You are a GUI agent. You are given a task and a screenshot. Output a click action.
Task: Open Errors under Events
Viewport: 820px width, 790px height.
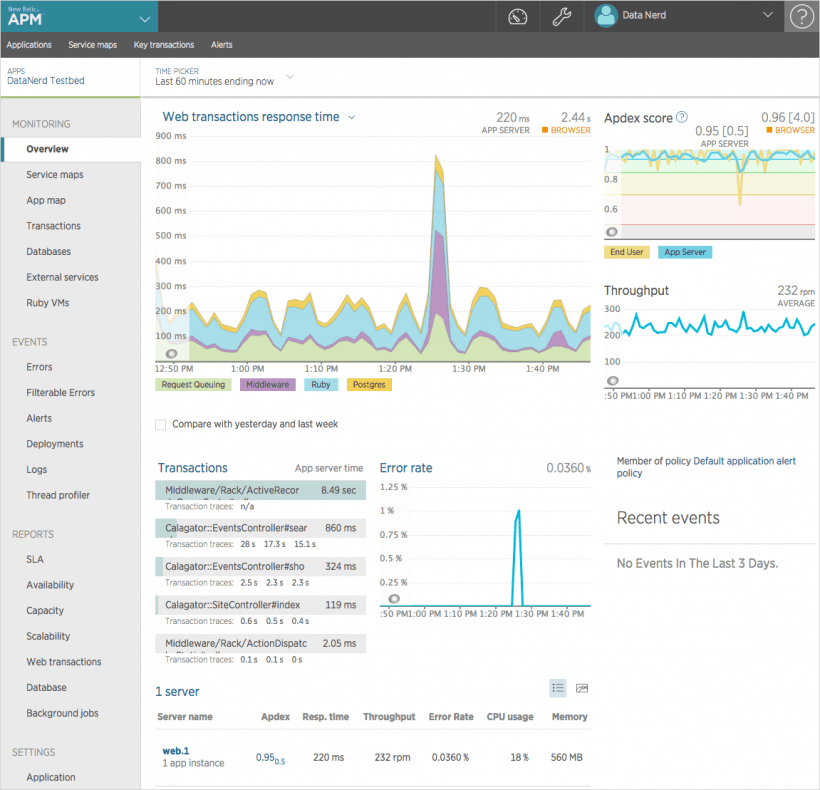pos(39,367)
